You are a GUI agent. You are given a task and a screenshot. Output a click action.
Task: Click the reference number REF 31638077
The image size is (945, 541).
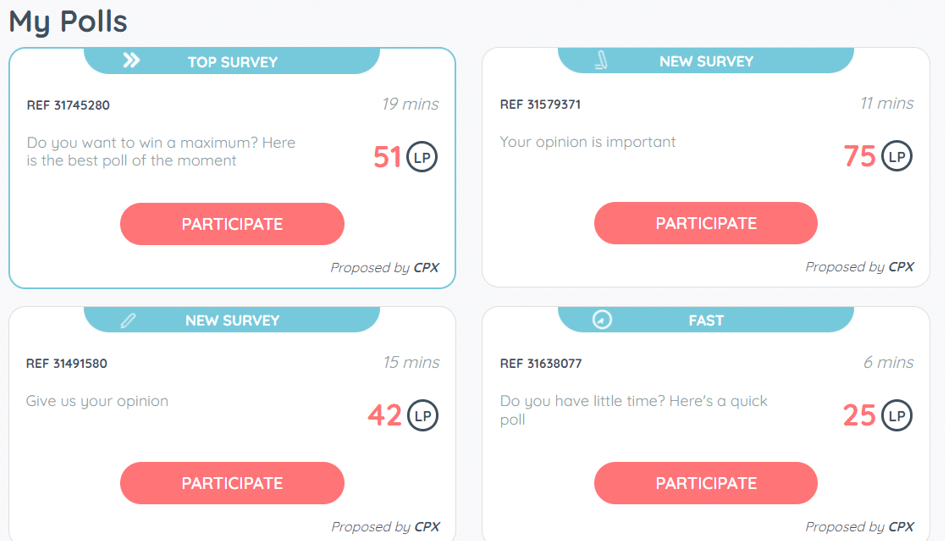click(540, 364)
